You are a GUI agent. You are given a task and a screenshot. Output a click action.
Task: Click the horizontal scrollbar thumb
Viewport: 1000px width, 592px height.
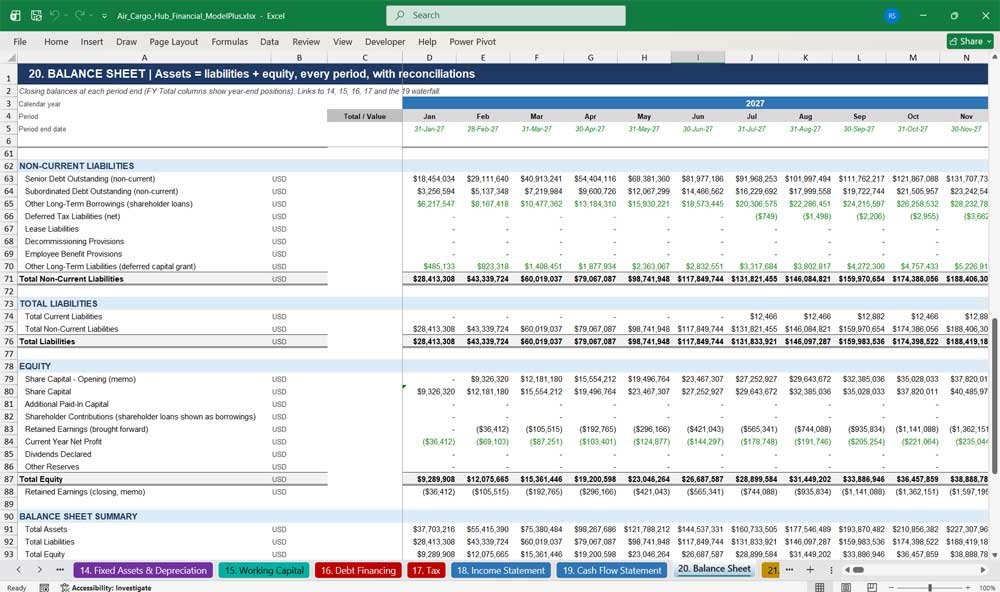coord(858,570)
